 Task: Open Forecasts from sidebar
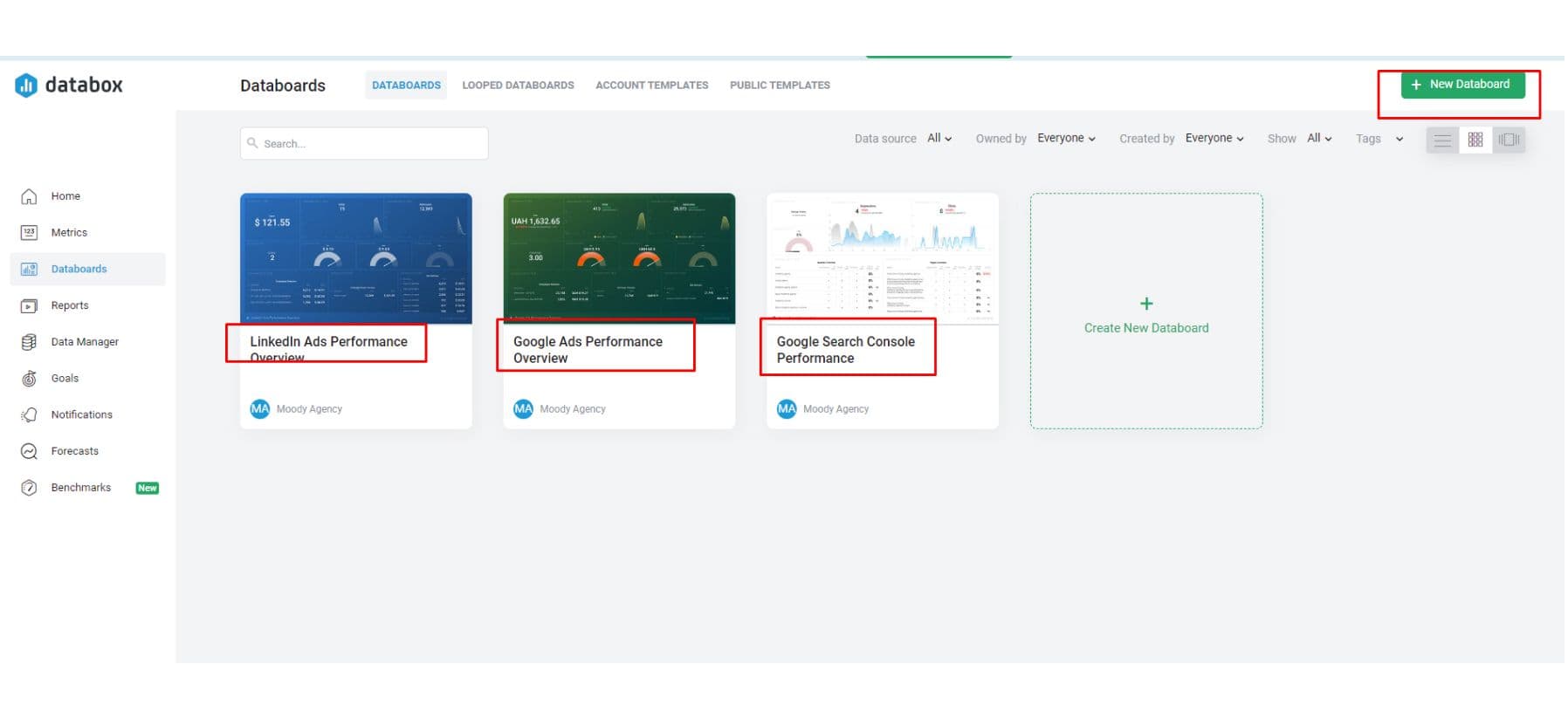click(74, 451)
